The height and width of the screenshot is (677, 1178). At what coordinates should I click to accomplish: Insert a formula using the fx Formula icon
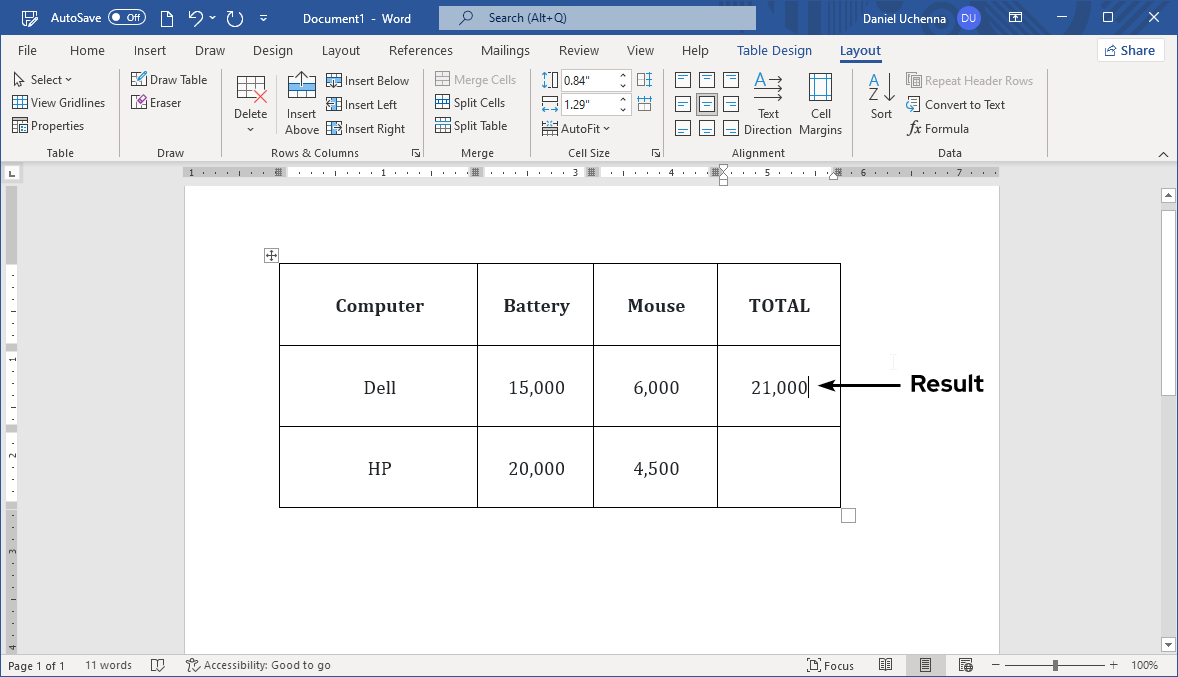click(937, 128)
